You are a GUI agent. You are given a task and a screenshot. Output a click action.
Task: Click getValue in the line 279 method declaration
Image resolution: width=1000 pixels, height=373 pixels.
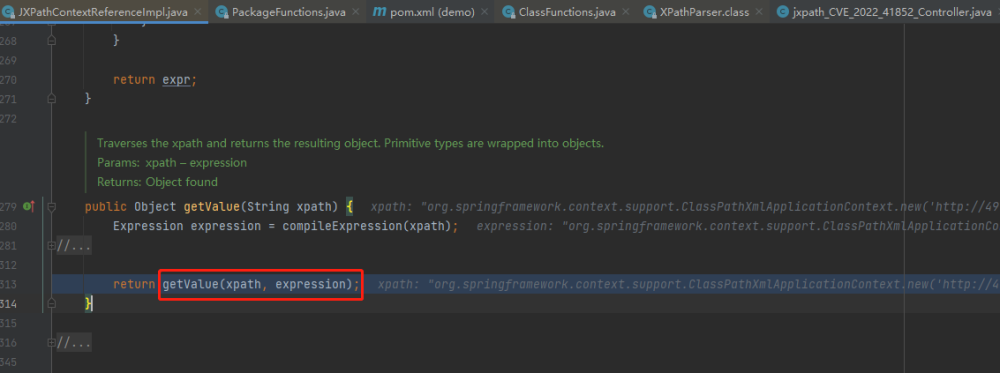[212, 207]
